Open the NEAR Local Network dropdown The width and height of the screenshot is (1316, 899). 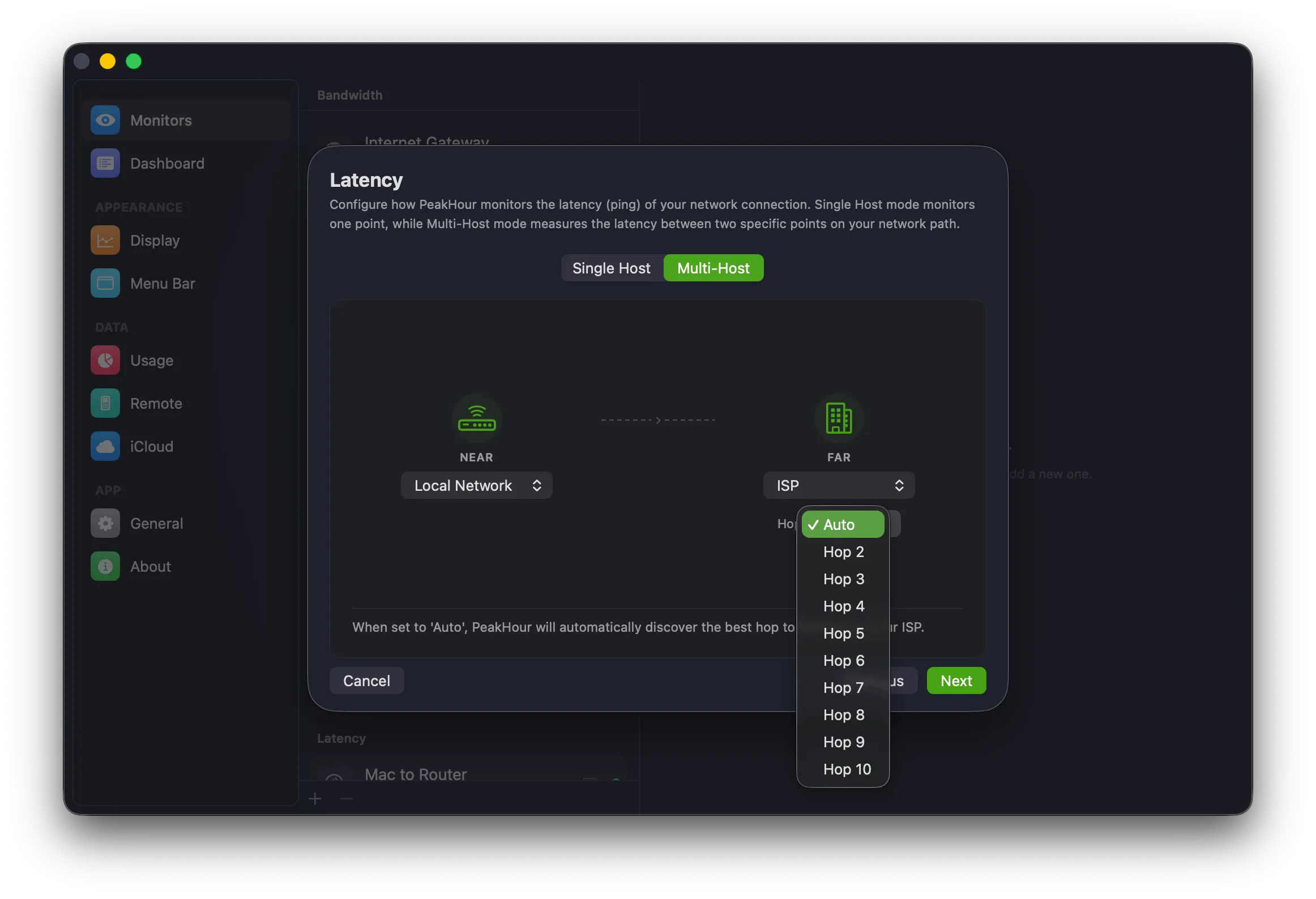(x=476, y=485)
